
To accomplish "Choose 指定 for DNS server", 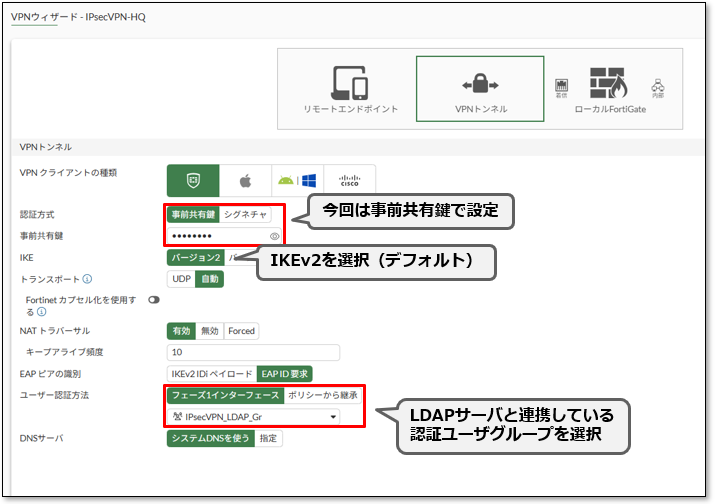I will (x=269, y=438).
